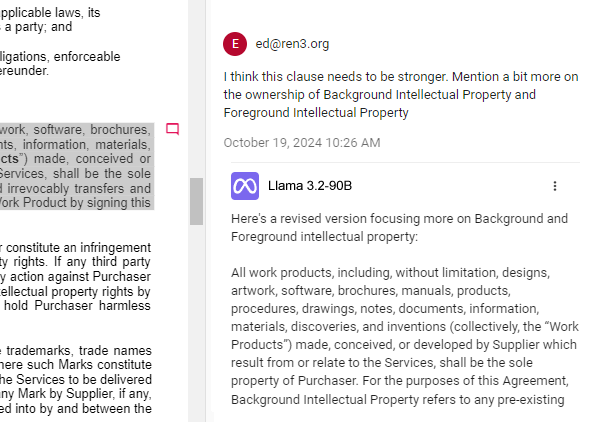
Task: Click "Foreground Intellectual Property" in ed's comment
Action: pyautogui.click(x=316, y=113)
